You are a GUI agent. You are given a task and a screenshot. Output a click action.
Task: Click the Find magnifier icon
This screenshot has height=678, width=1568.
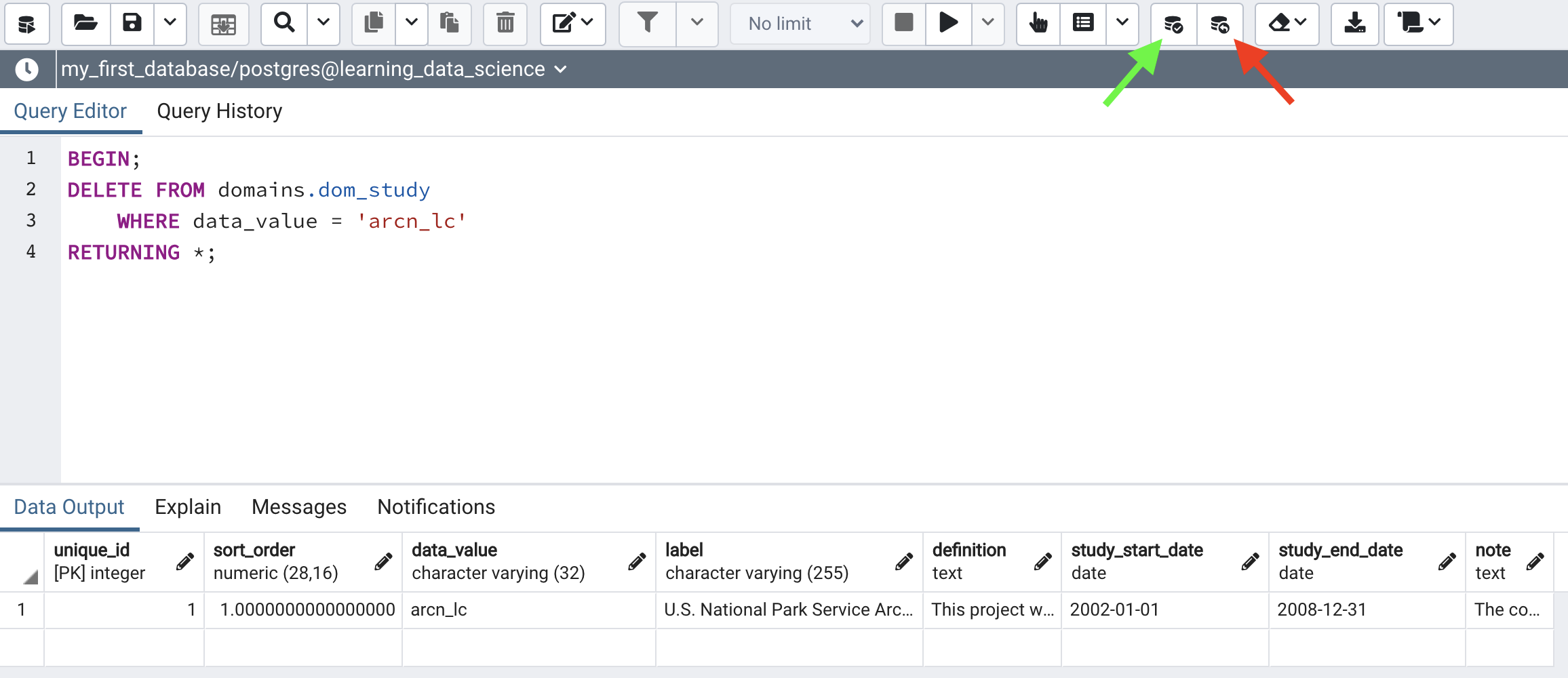284,24
